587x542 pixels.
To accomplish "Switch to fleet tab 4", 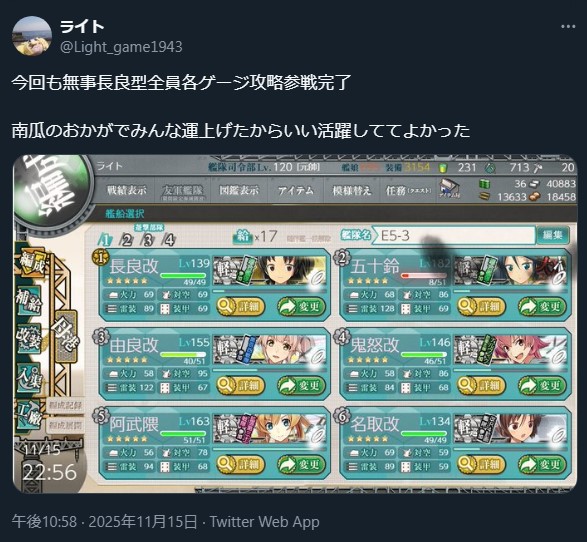I will (169, 240).
